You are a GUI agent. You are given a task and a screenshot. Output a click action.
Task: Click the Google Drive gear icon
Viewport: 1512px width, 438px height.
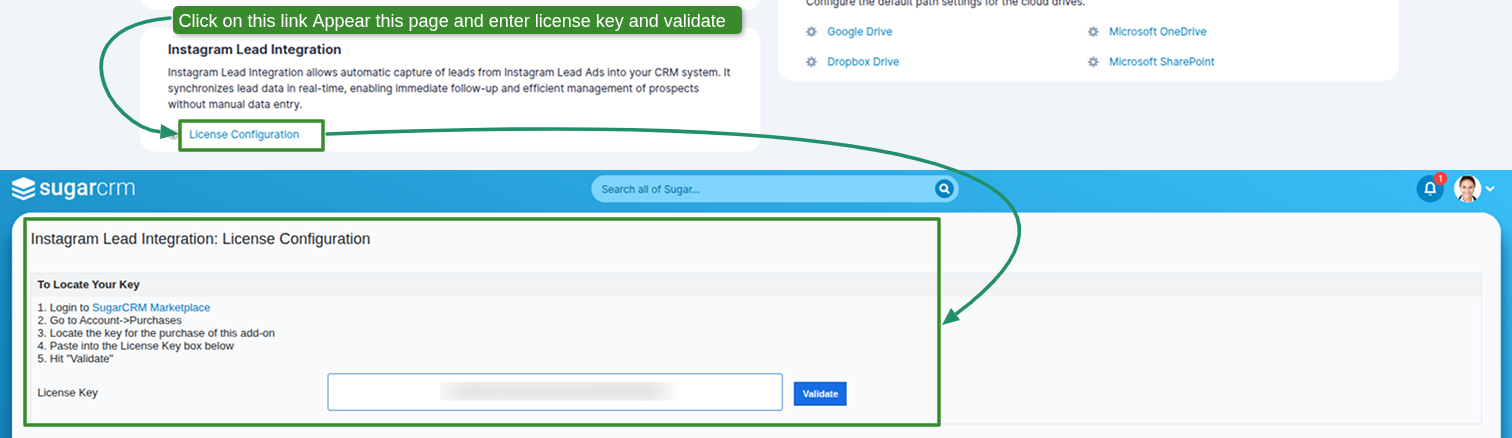(812, 32)
